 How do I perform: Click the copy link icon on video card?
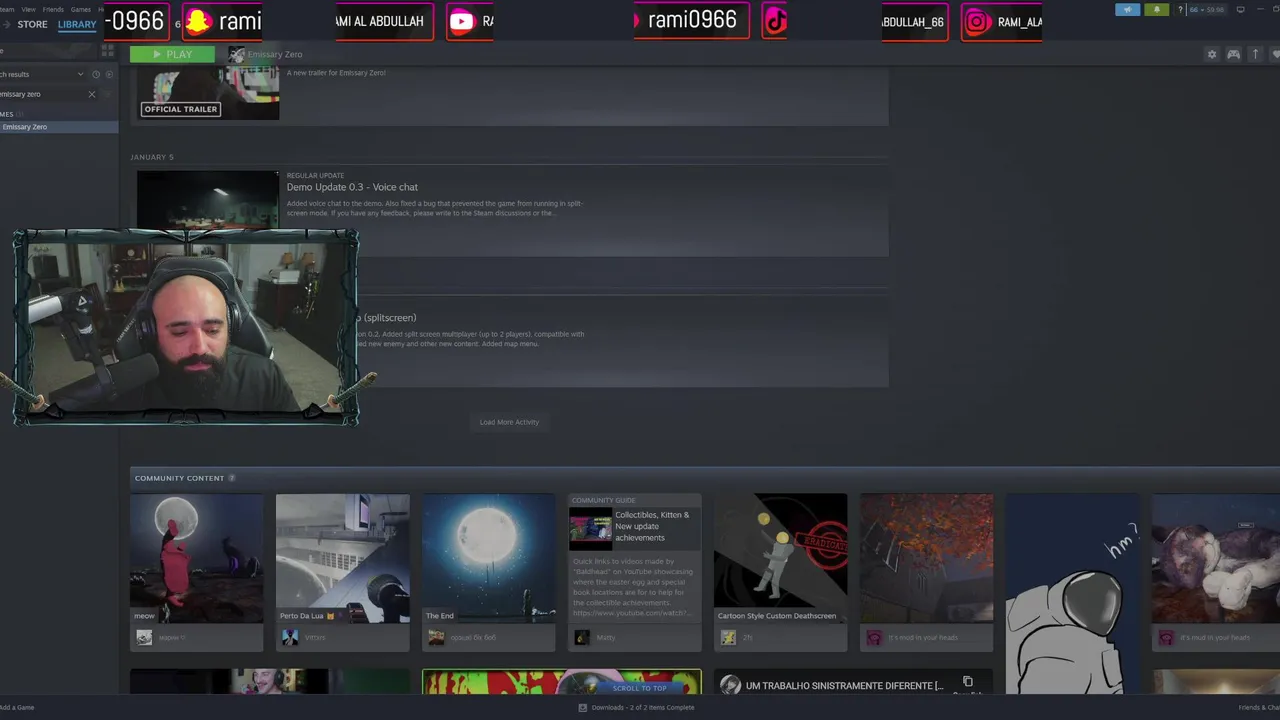pos(967,682)
